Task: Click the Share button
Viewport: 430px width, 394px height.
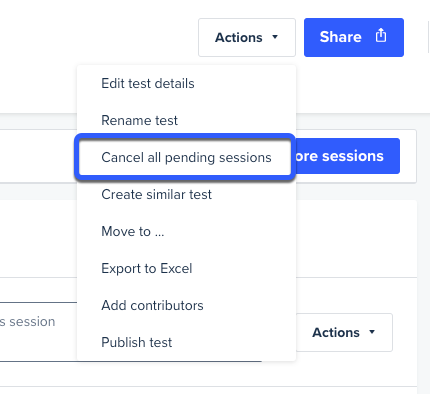Action: pyautogui.click(x=354, y=37)
